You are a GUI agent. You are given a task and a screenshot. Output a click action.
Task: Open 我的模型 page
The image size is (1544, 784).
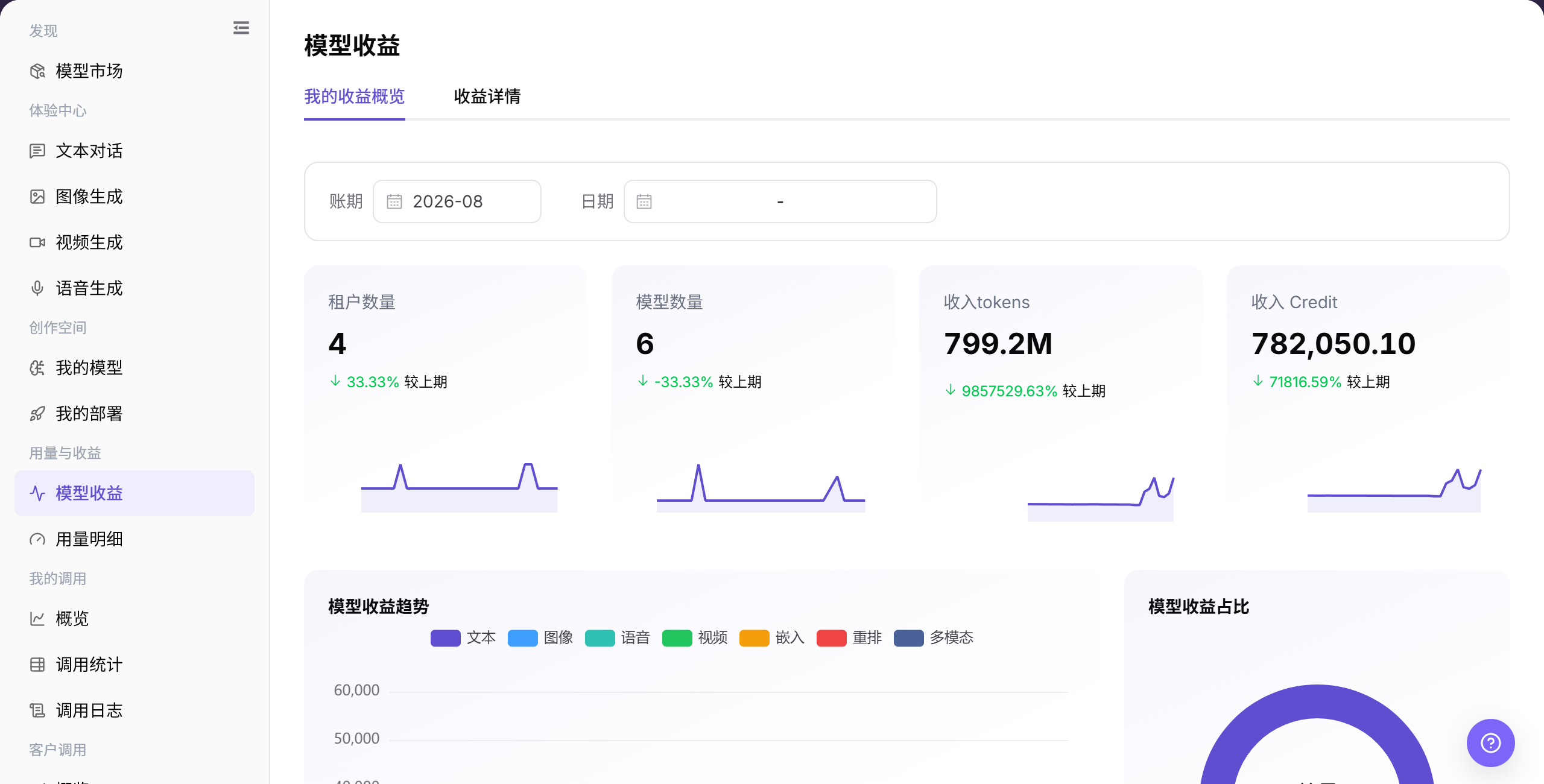point(134,368)
